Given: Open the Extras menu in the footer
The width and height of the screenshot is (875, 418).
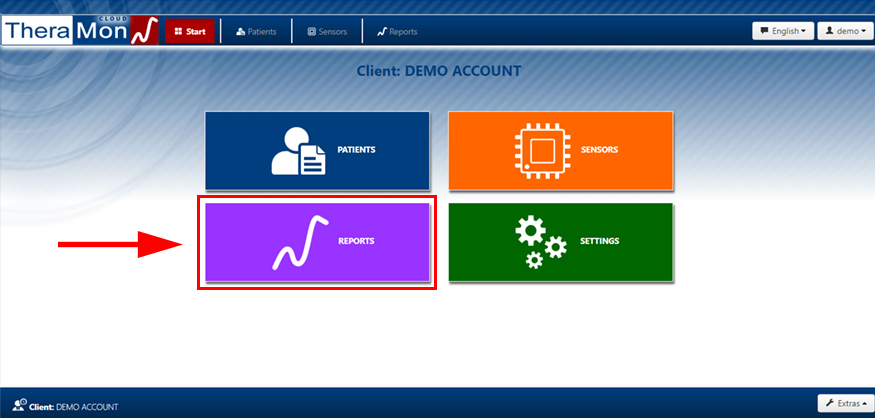Looking at the screenshot, I should [845, 404].
